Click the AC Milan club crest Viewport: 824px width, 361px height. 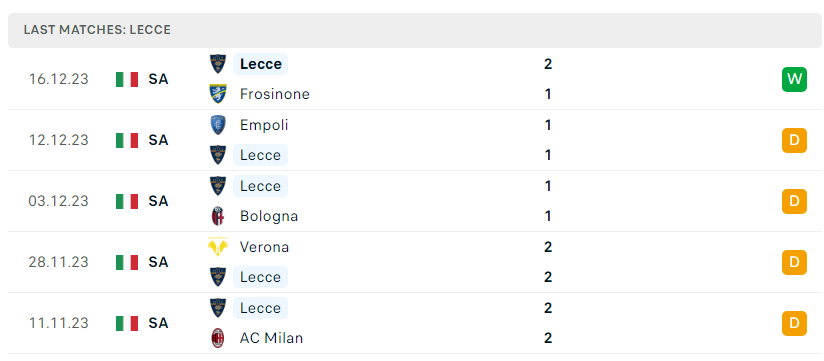coord(218,338)
